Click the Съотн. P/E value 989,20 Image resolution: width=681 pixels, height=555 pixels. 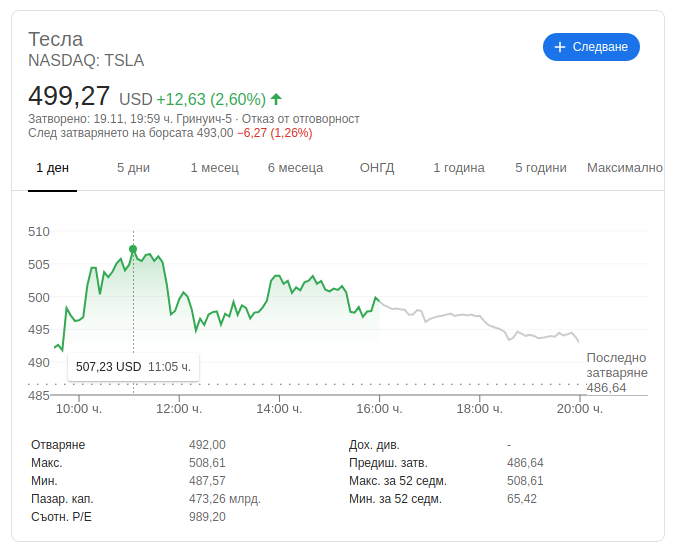coord(207,517)
